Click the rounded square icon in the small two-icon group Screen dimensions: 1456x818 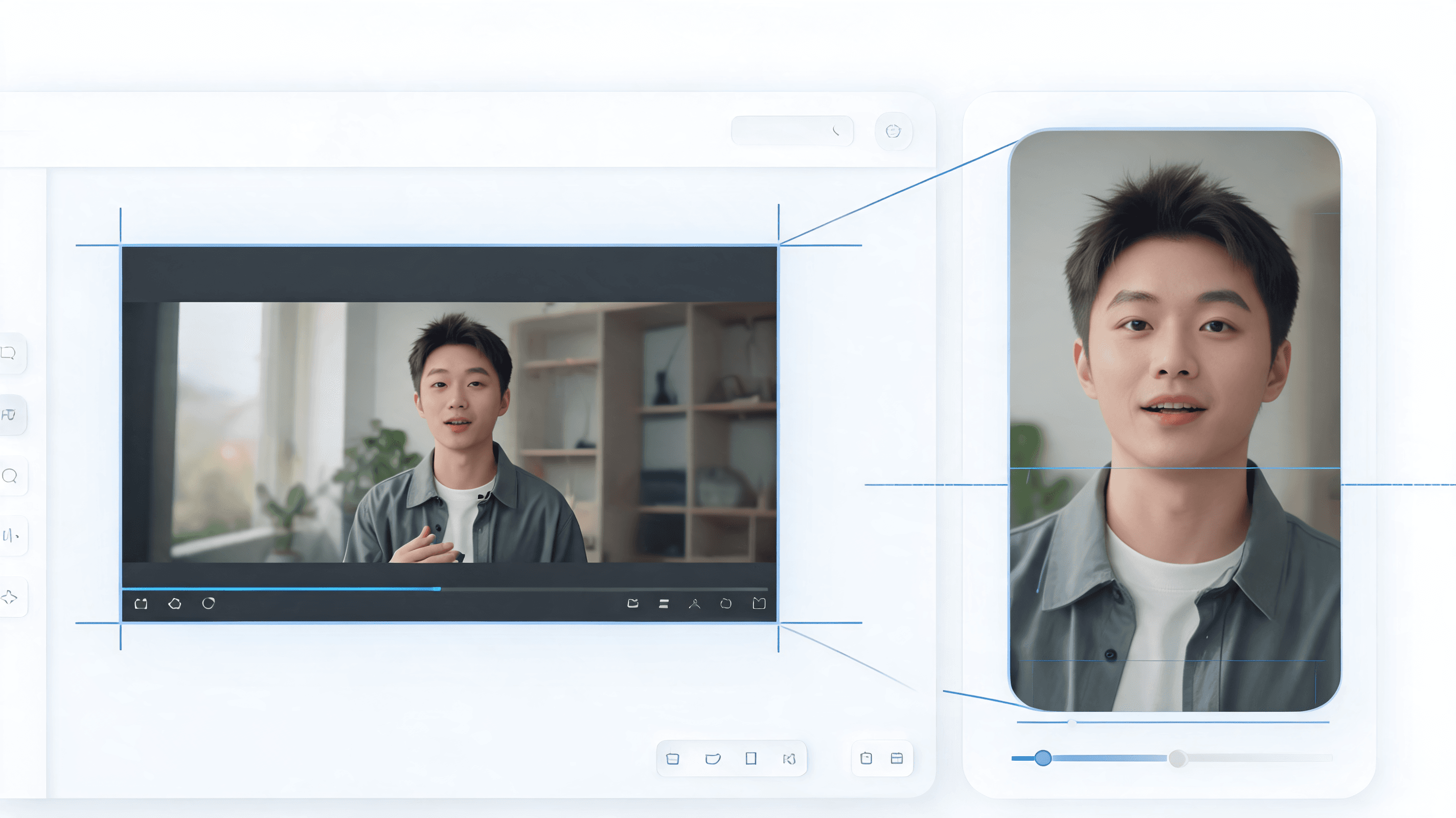click(866, 758)
